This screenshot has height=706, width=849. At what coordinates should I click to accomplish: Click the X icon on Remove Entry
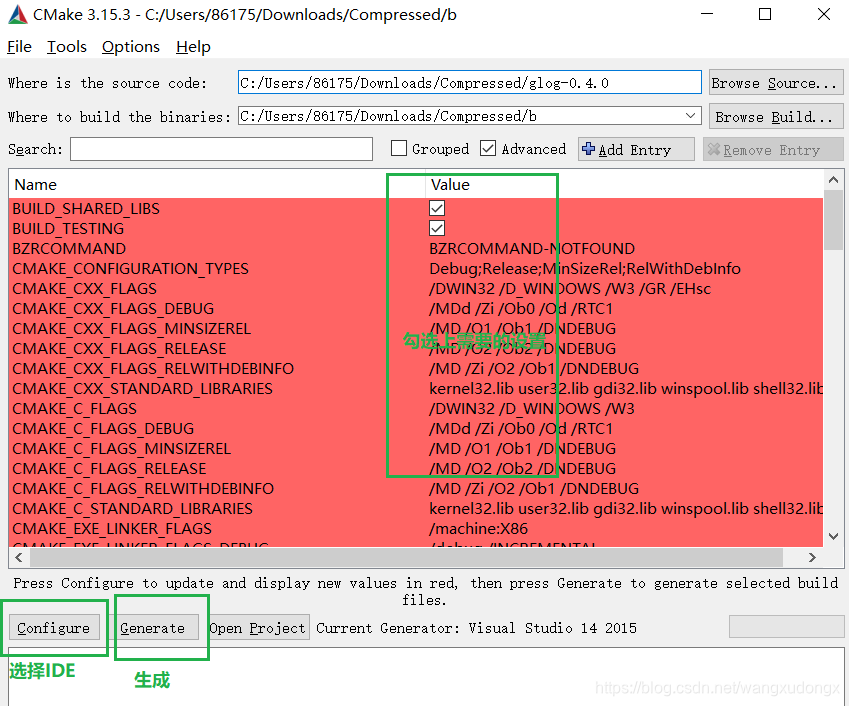[714, 149]
